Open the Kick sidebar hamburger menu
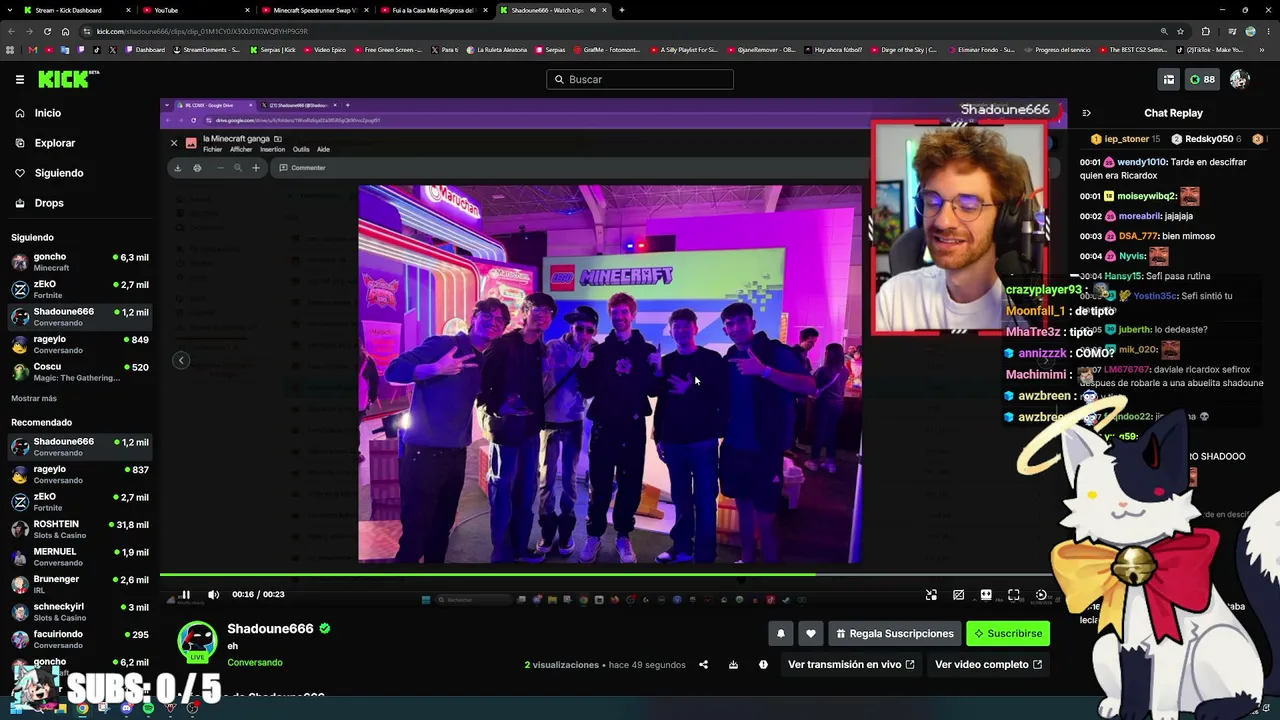The height and width of the screenshot is (720, 1280). coord(20,79)
